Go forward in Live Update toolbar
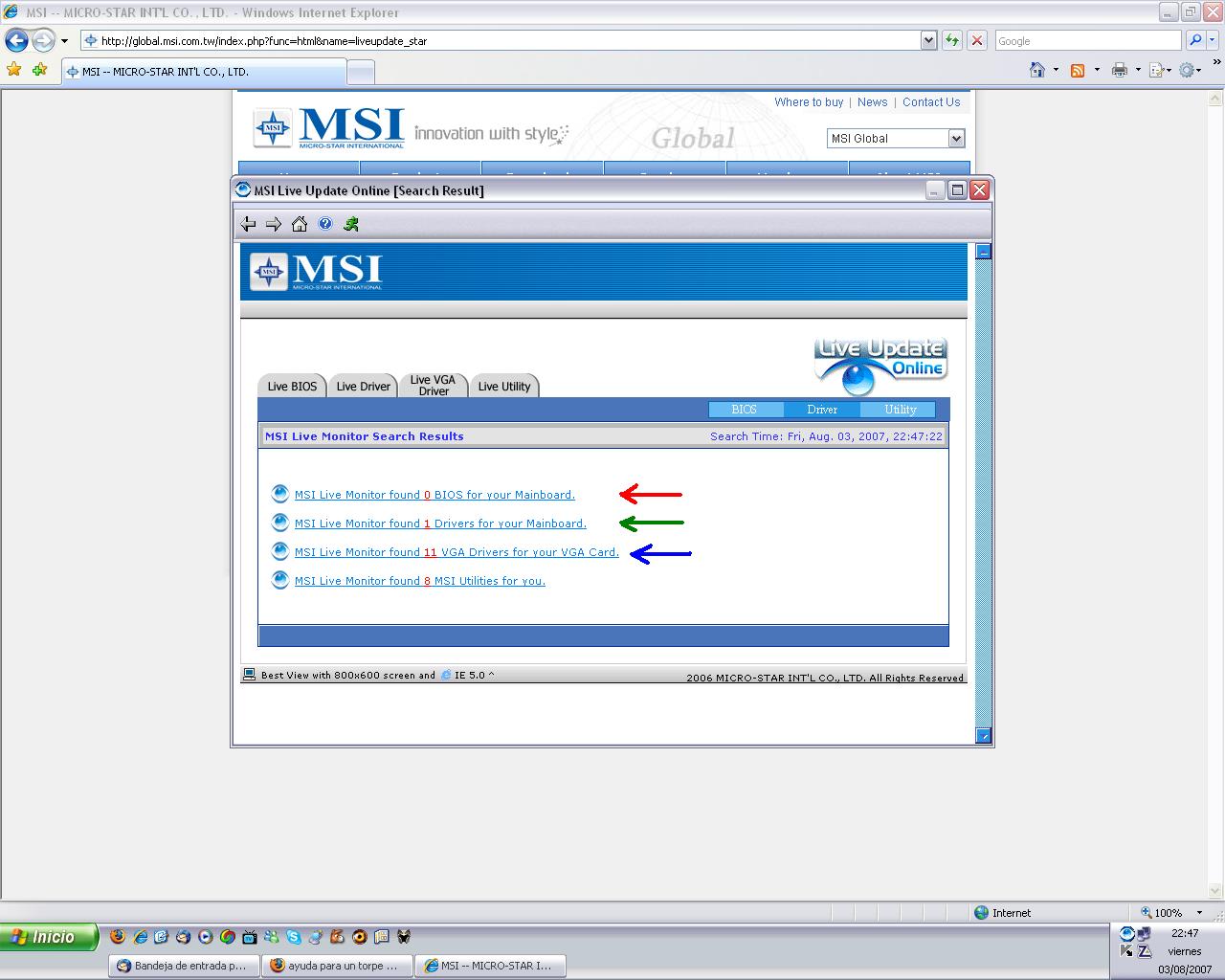The width and height of the screenshot is (1225, 980). [x=274, y=224]
